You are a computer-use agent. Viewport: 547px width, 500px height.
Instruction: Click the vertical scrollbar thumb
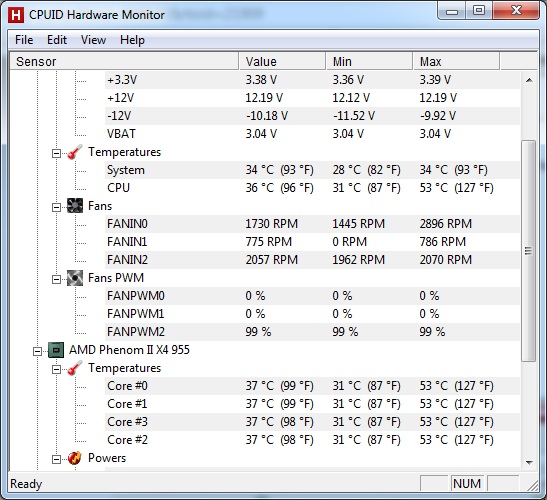(529, 251)
